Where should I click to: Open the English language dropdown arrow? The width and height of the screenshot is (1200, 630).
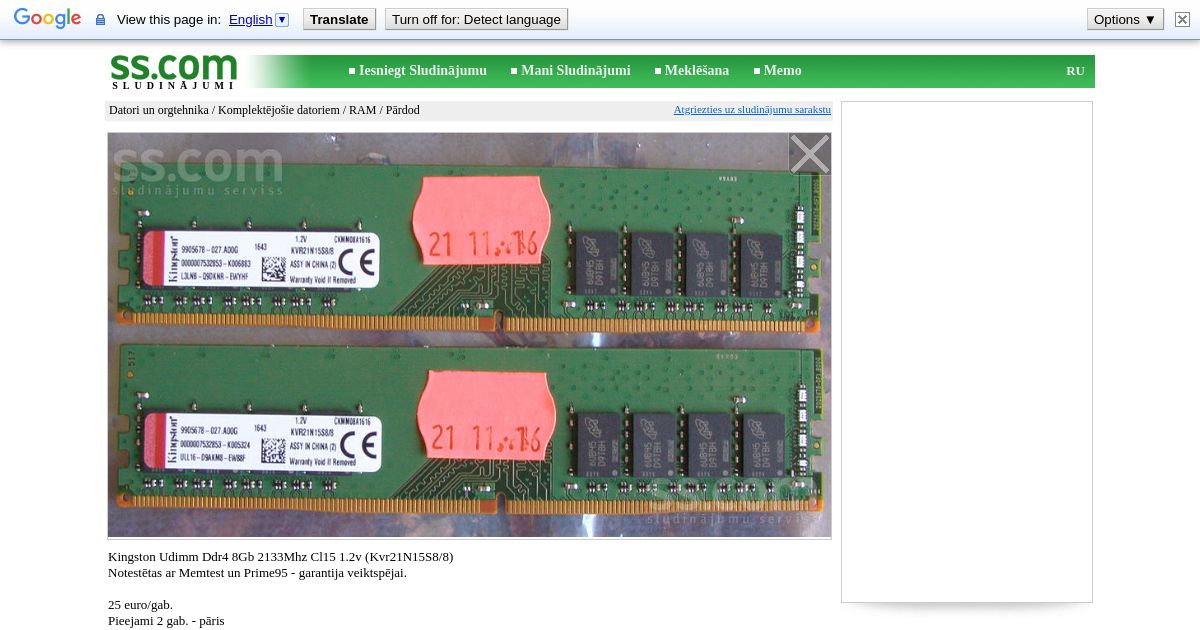click(282, 19)
